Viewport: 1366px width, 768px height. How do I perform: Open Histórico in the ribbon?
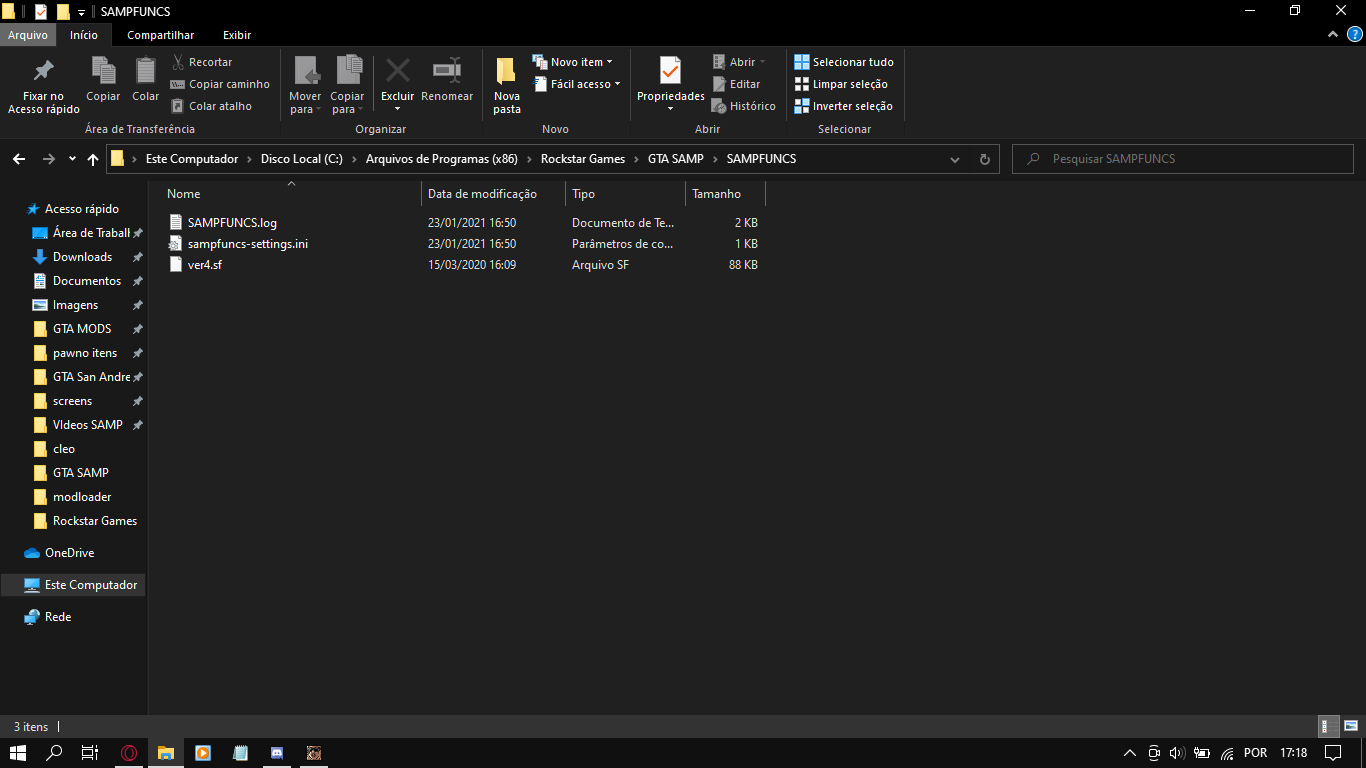pyautogui.click(x=743, y=106)
